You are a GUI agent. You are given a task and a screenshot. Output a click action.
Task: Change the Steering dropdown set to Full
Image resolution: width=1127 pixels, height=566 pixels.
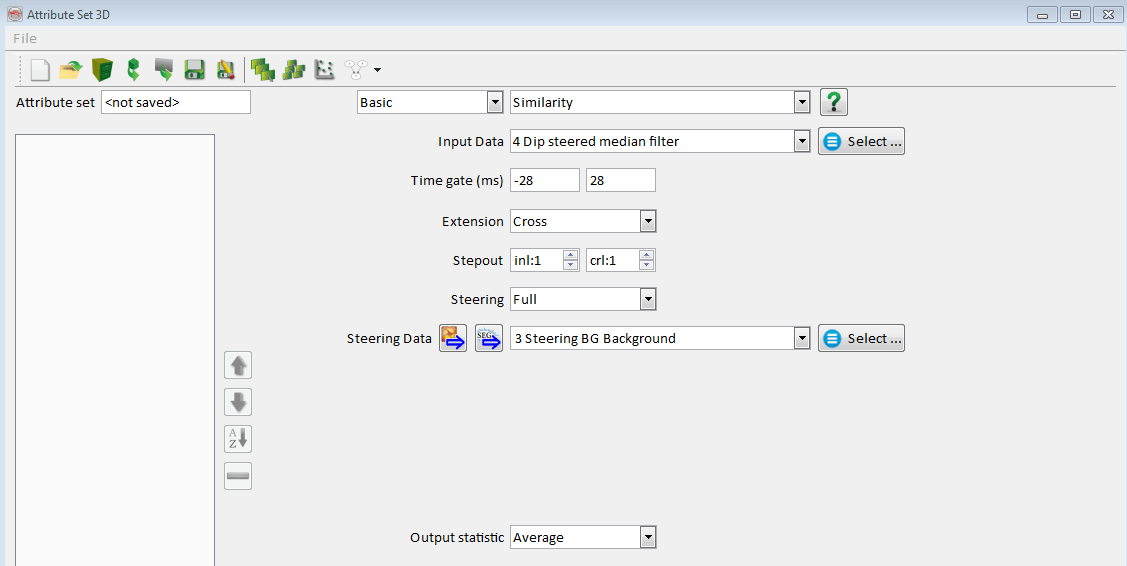point(648,299)
